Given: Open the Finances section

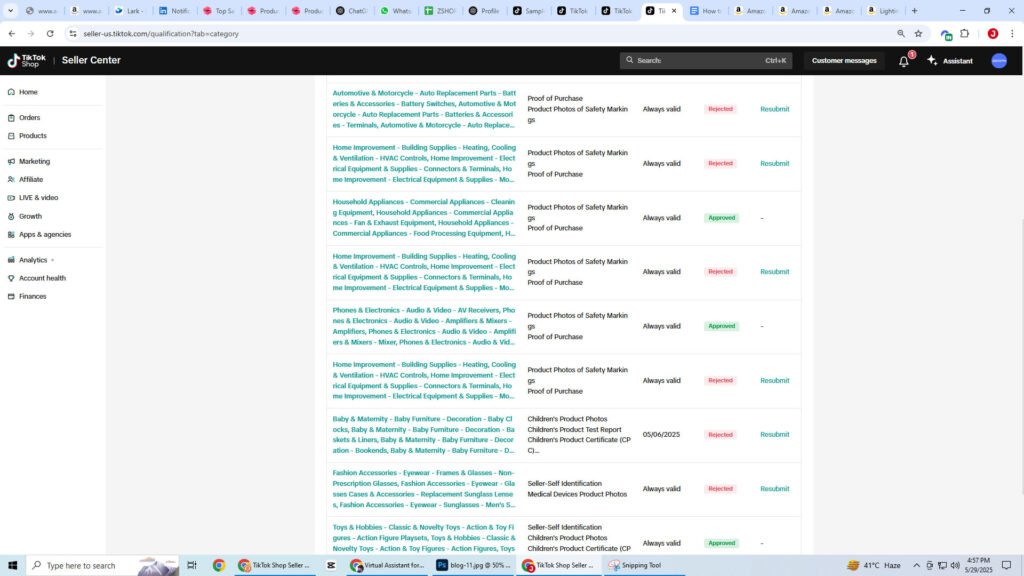Looking at the screenshot, I should pos(27,296).
